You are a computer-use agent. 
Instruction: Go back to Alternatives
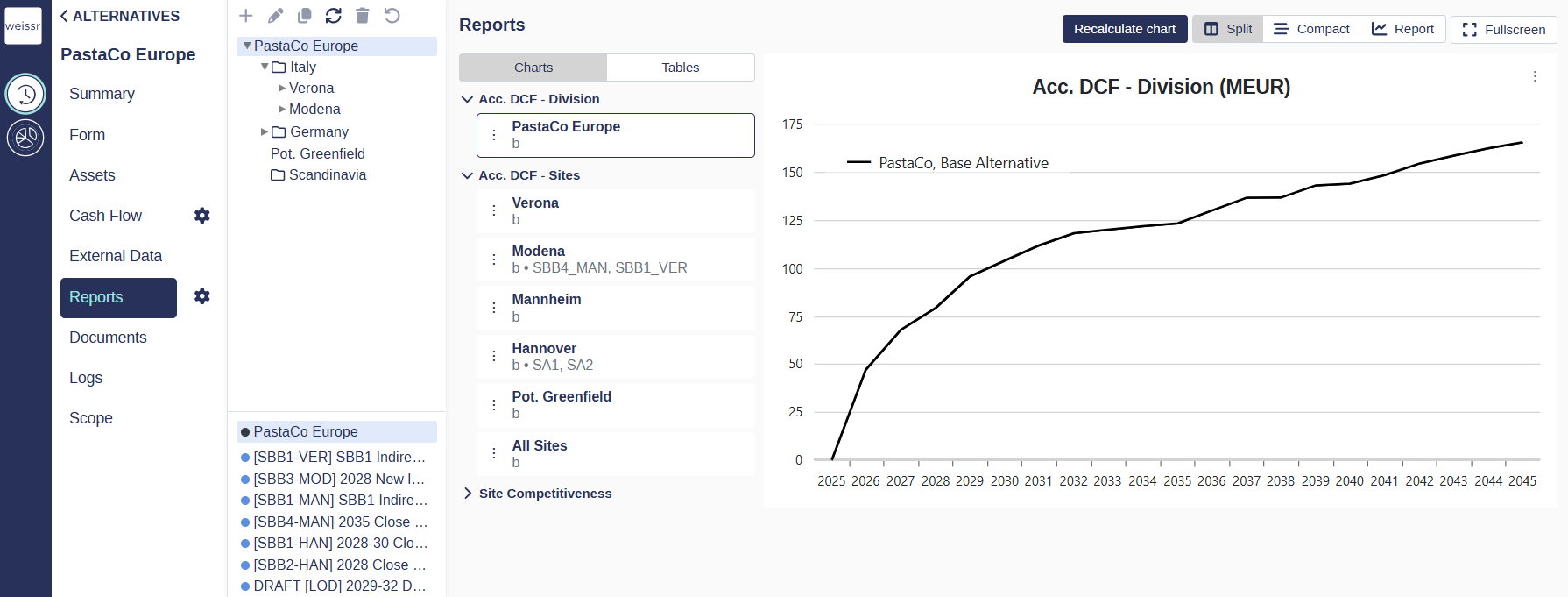(x=120, y=16)
